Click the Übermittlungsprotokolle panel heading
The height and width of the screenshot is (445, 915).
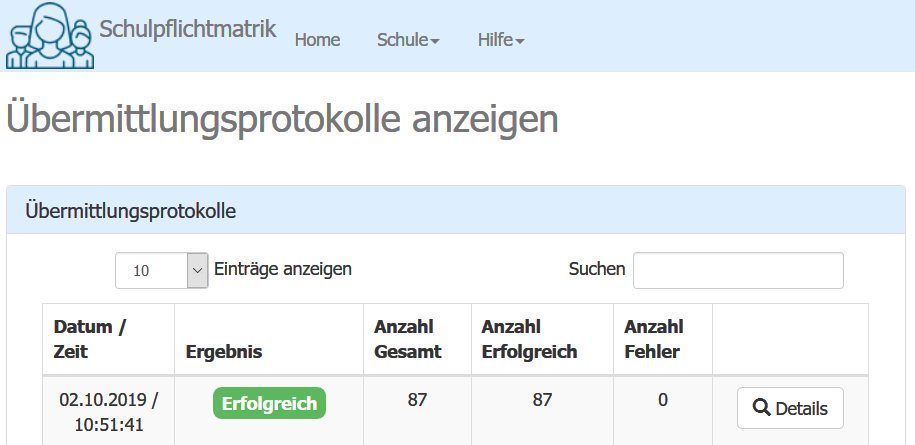pyautogui.click(x=131, y=210)
